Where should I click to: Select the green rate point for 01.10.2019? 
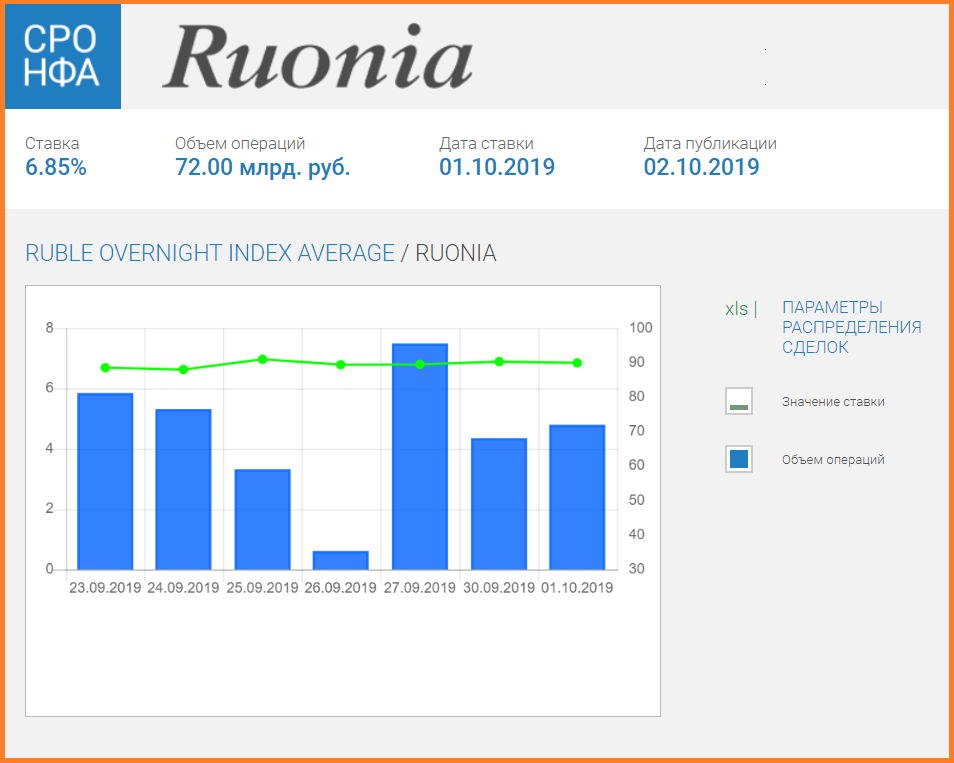click(x=577, y=363)
